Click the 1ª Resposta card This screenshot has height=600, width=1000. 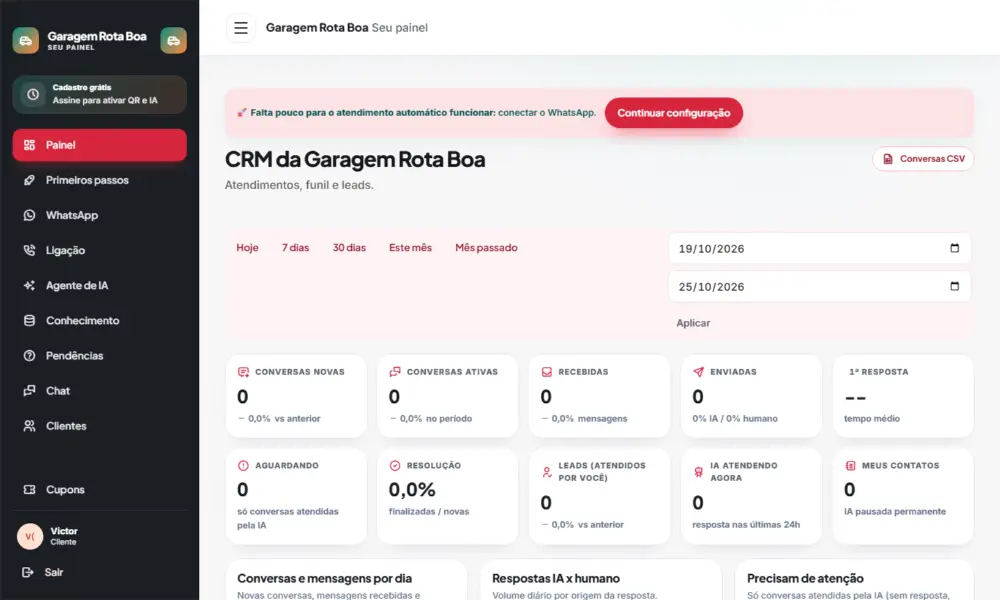point(903,396)
